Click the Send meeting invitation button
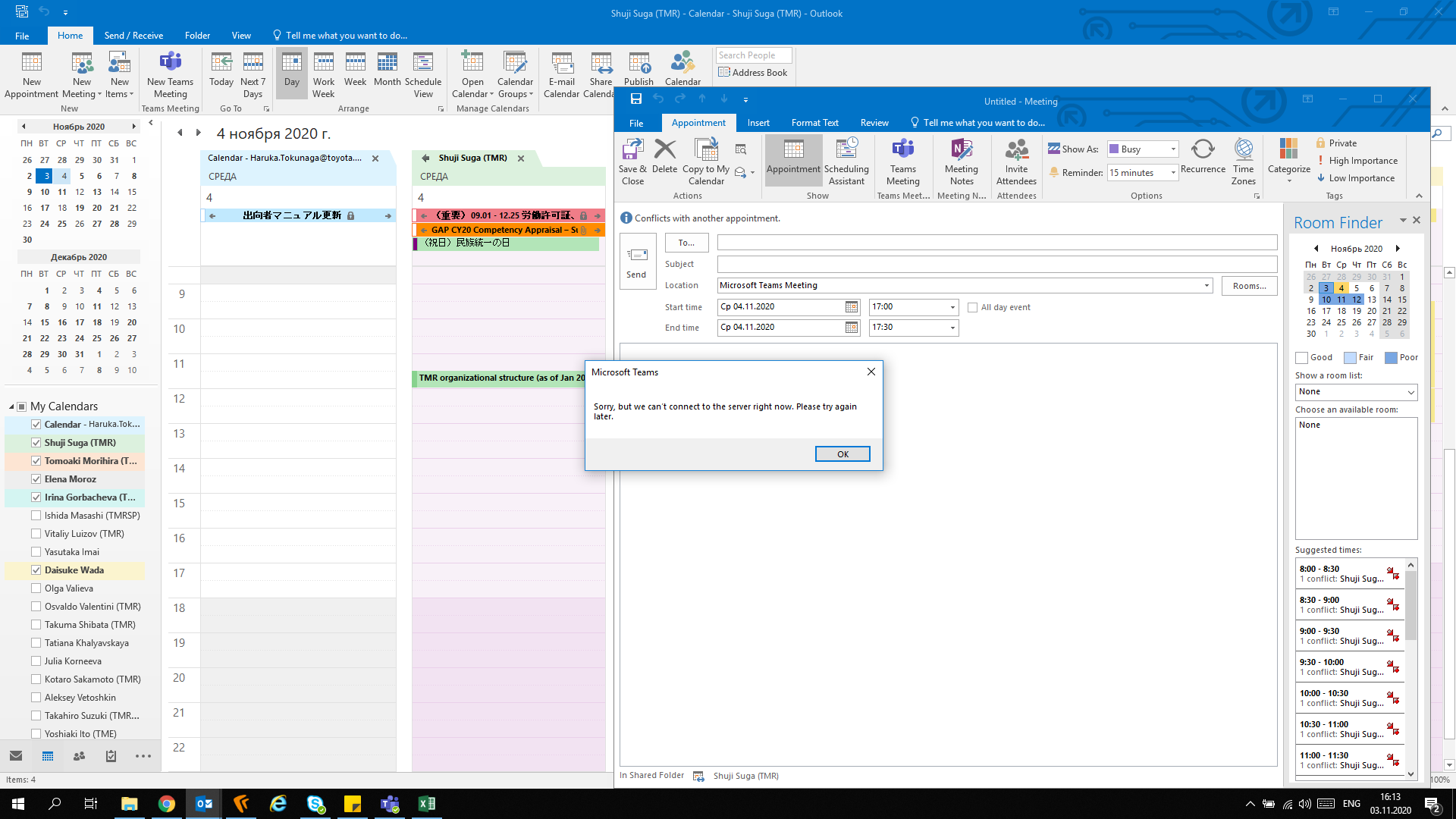The height and width of the screenshot is (819, 1456). click(x=637, y=262)
